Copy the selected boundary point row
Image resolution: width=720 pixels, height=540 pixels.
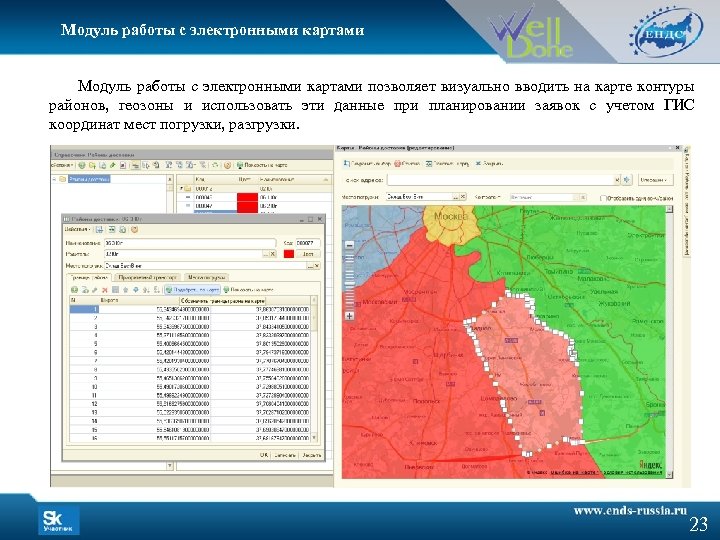pos(85,290)
